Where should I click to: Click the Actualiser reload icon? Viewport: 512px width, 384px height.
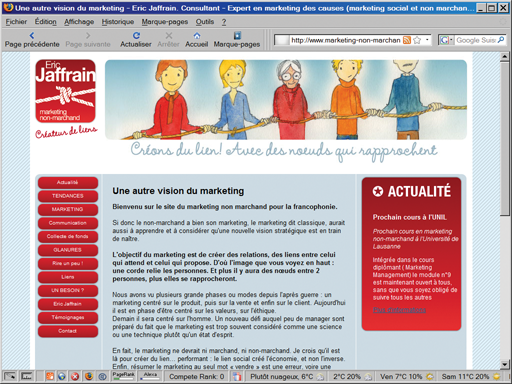pos(136,35)
